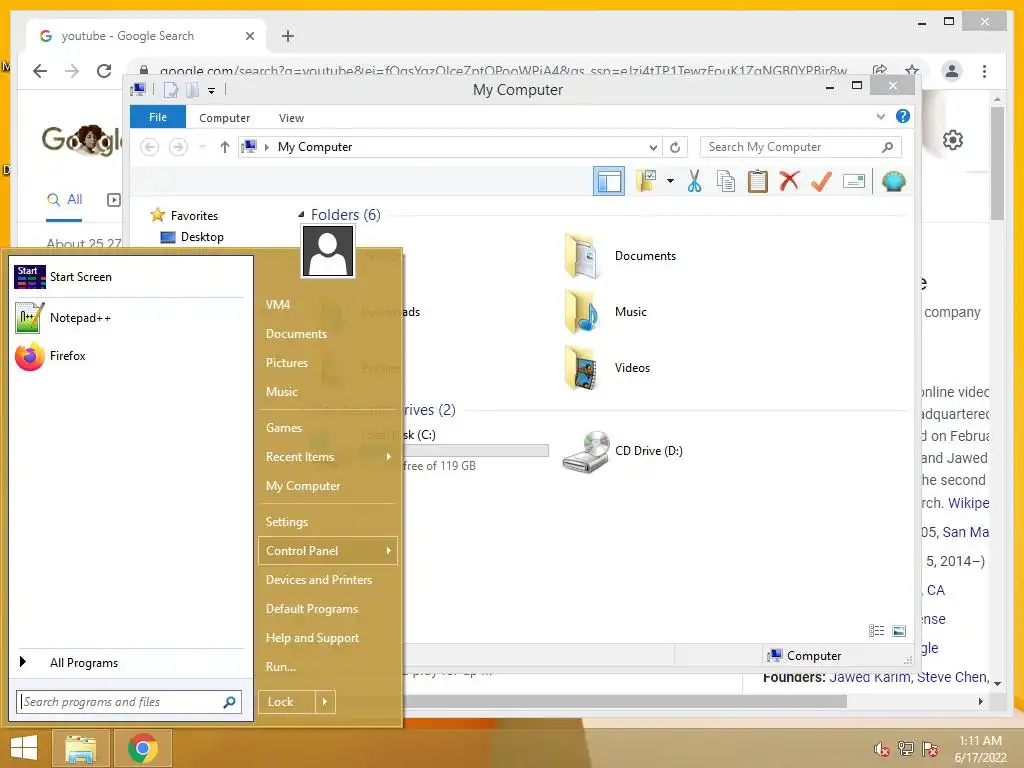The height and width of the screenshot is (768, 1024).
Task: Click the muted volume tray icon
Action: coord(882,749)
